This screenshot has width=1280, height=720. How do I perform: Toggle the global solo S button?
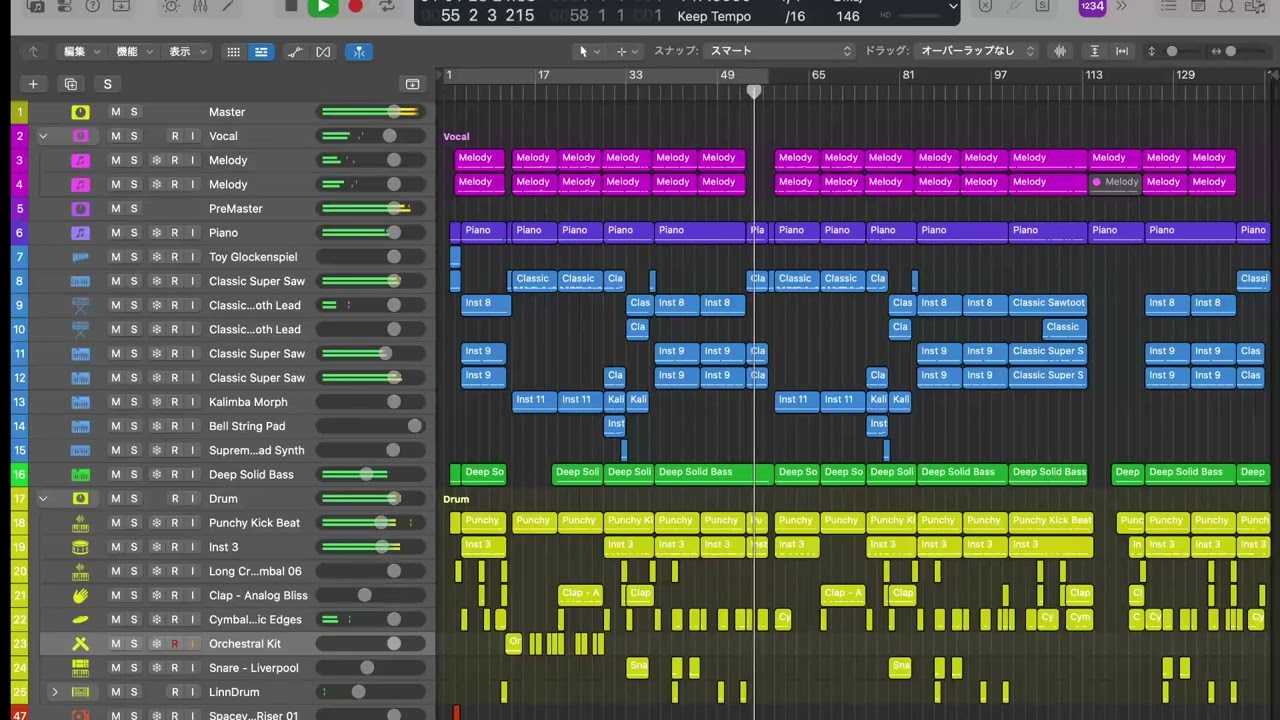[107, 84]
